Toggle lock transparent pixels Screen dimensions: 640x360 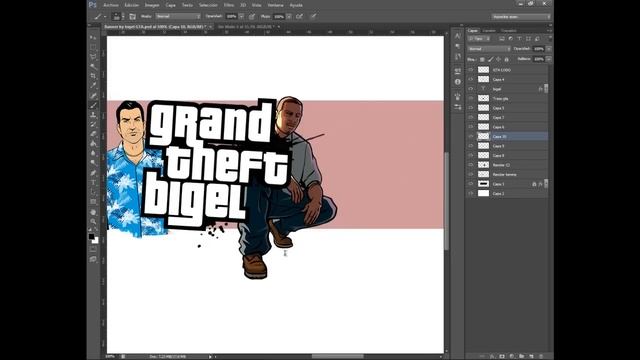[482, 60]
